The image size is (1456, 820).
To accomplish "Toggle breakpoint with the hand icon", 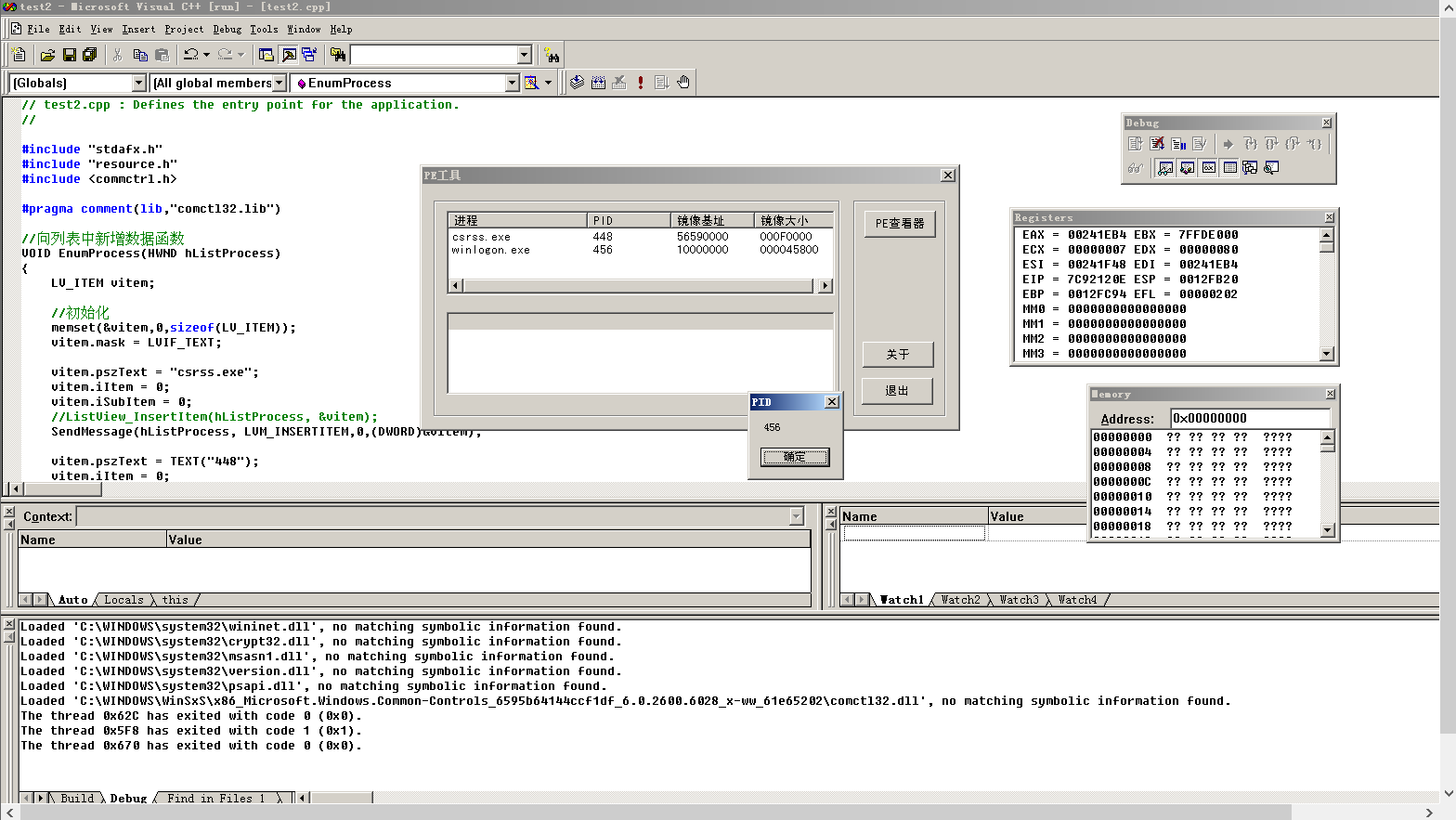I will click(683, 83).
